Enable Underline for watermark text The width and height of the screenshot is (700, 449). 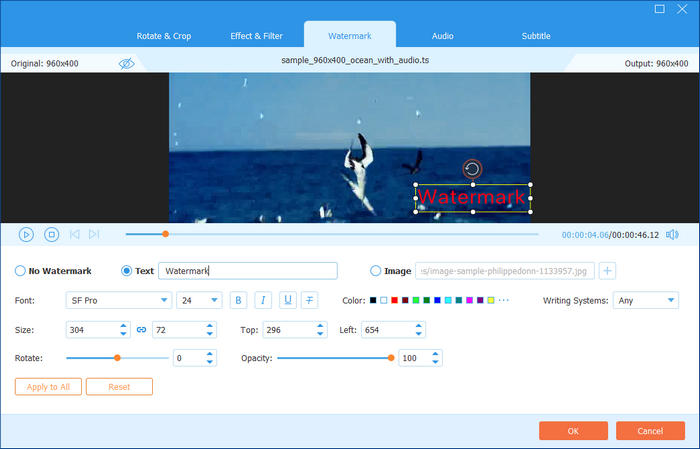coord(287,300)
